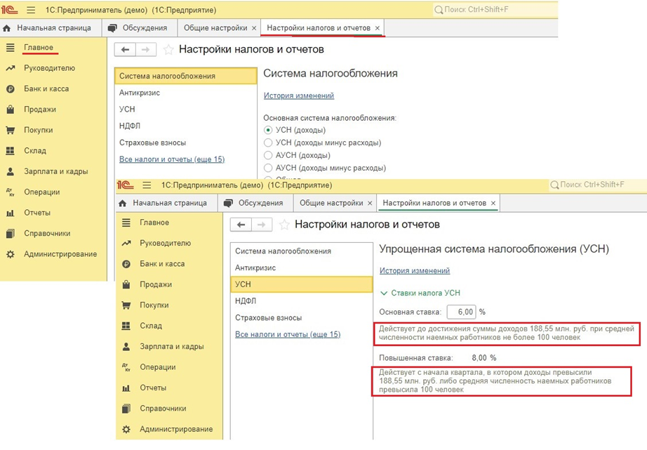Switch to Общие настройки tab in front window

(x=331, y=203)
